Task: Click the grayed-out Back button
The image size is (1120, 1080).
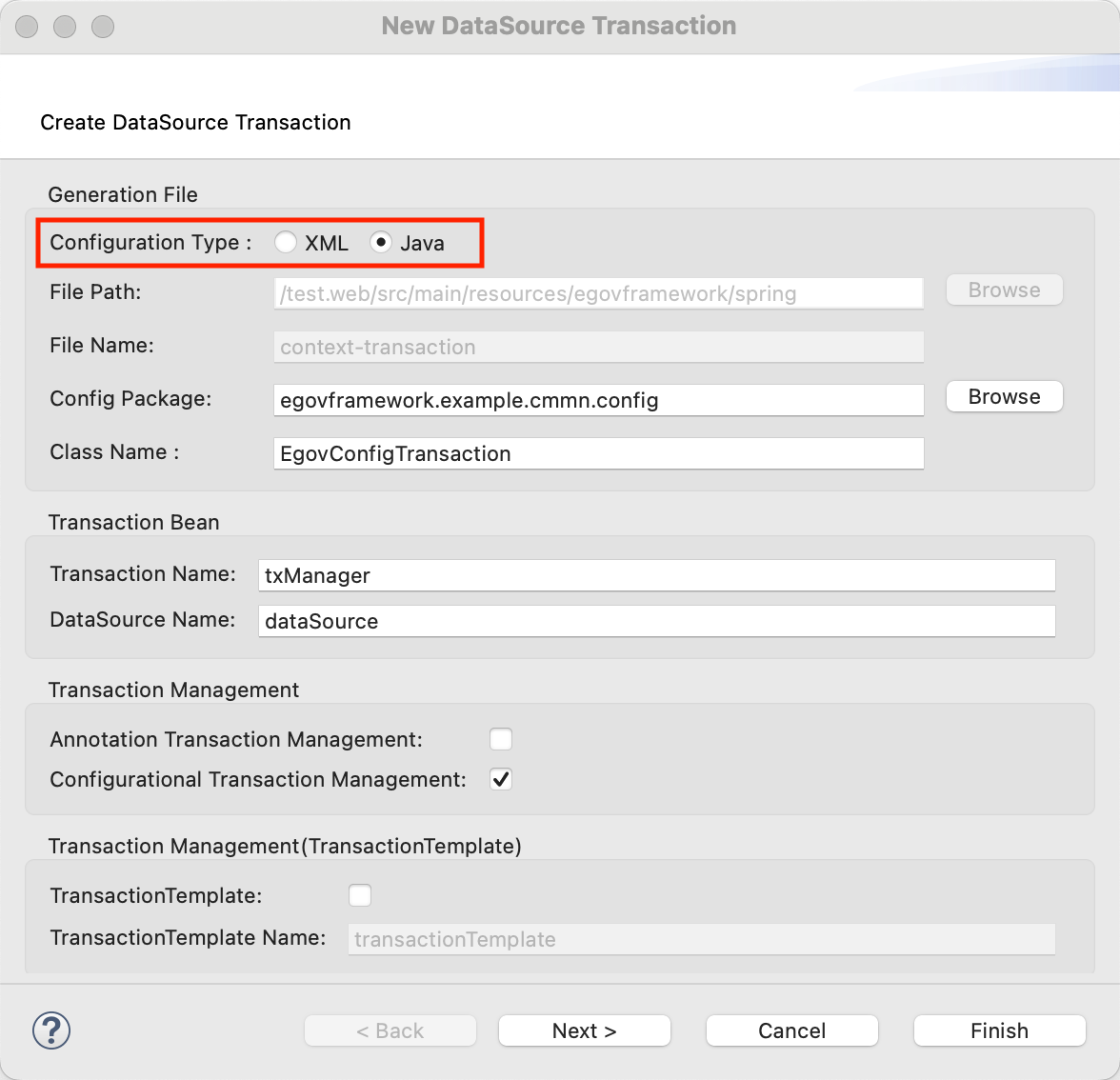Action: point(390,1030)
